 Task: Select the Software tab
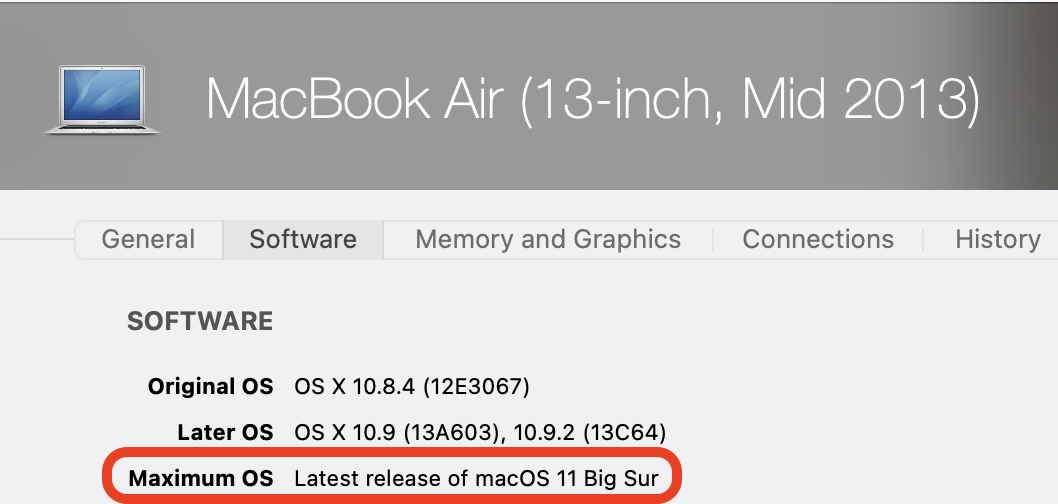tap(303, 239)
